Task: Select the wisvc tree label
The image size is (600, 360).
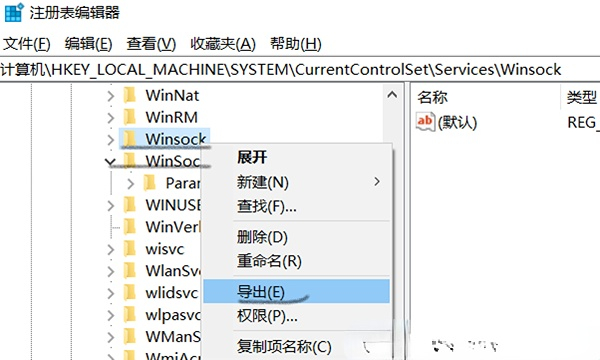Action: click(165, 249)
